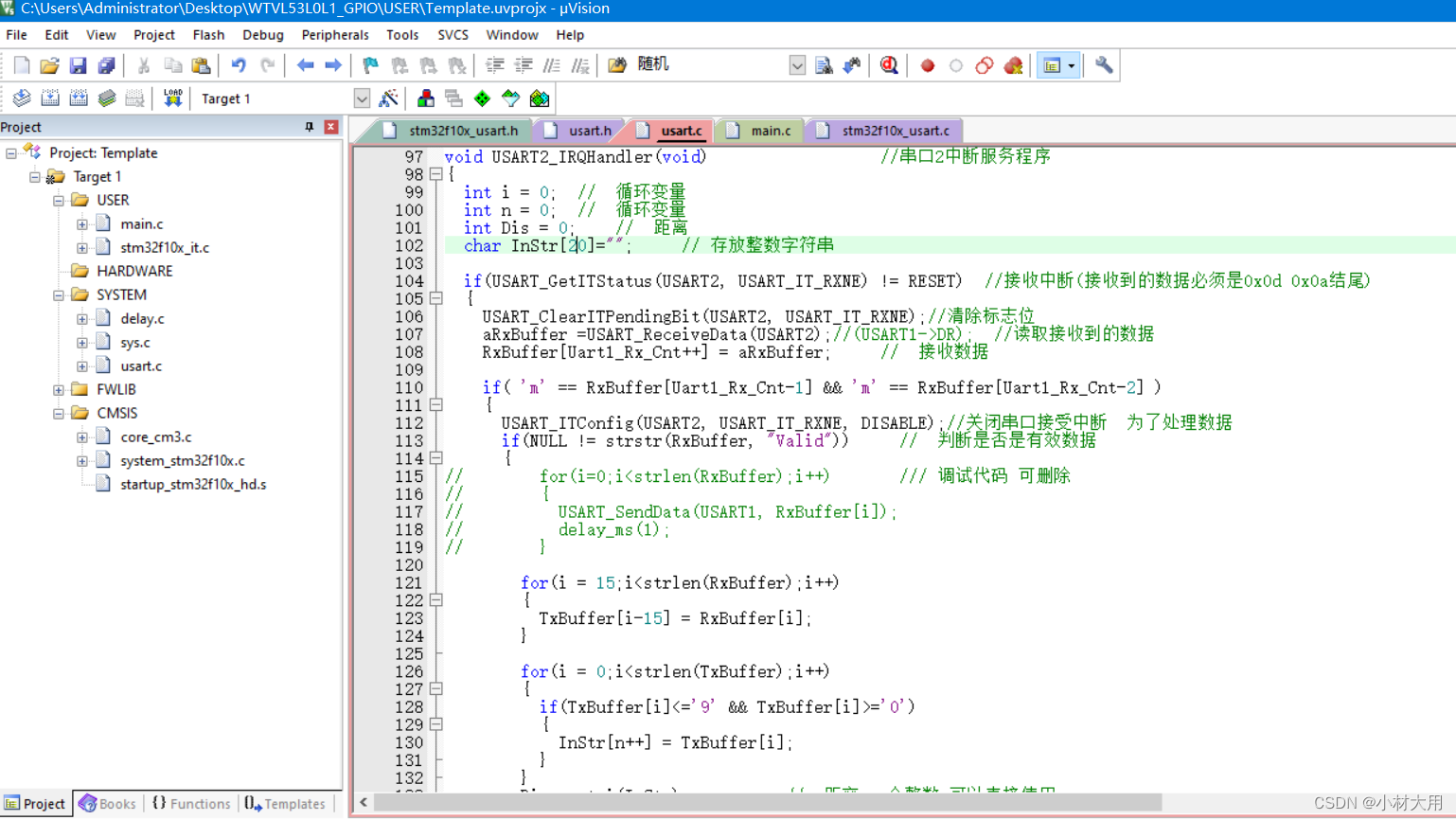Save the current file via toolbar
The height and width of the screenshot is (820, 1456).
click(78, 65)
